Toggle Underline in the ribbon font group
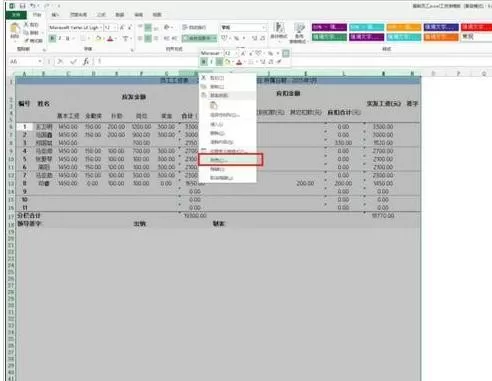This screenshot has height=381, width=492. pos(68,39)
